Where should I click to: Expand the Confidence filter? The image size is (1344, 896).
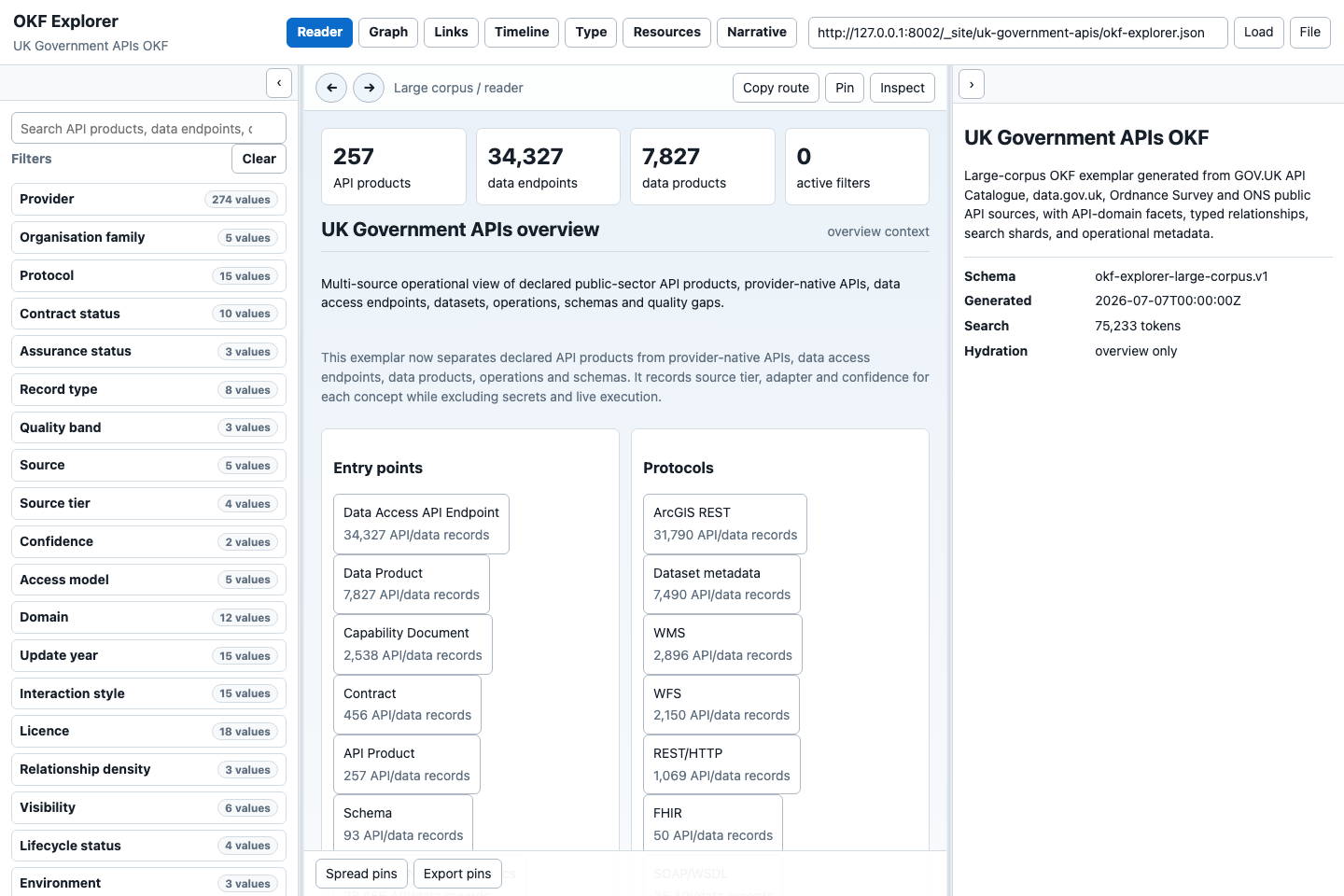(148, 541)
